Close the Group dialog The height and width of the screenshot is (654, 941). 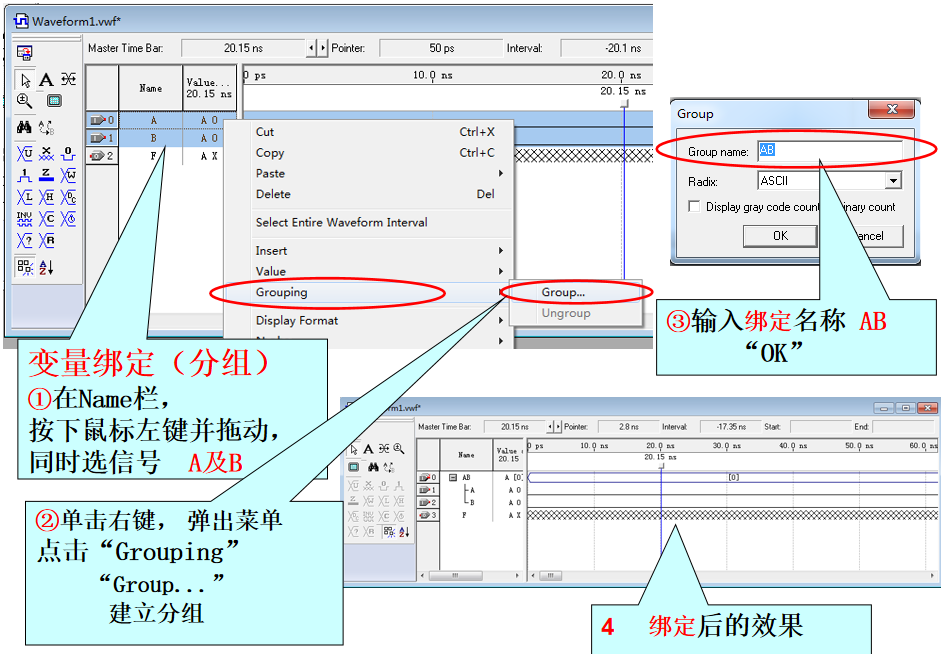point(891,109)
